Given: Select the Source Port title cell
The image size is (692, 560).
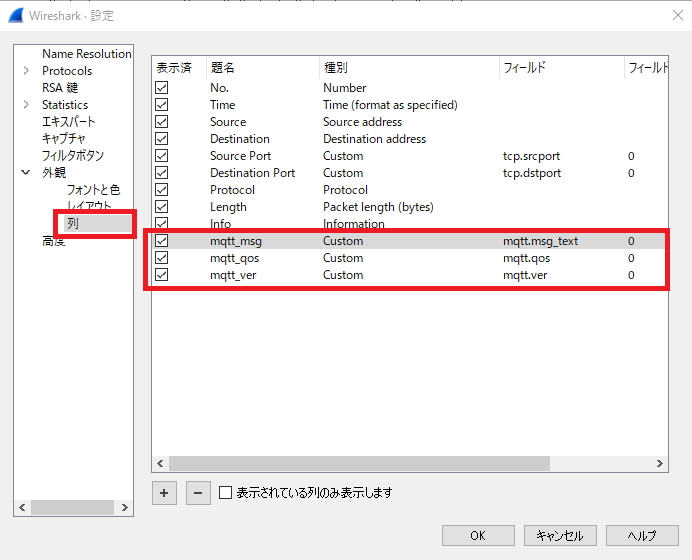Looking at the screenshot, I should click(x=241, y=156).
